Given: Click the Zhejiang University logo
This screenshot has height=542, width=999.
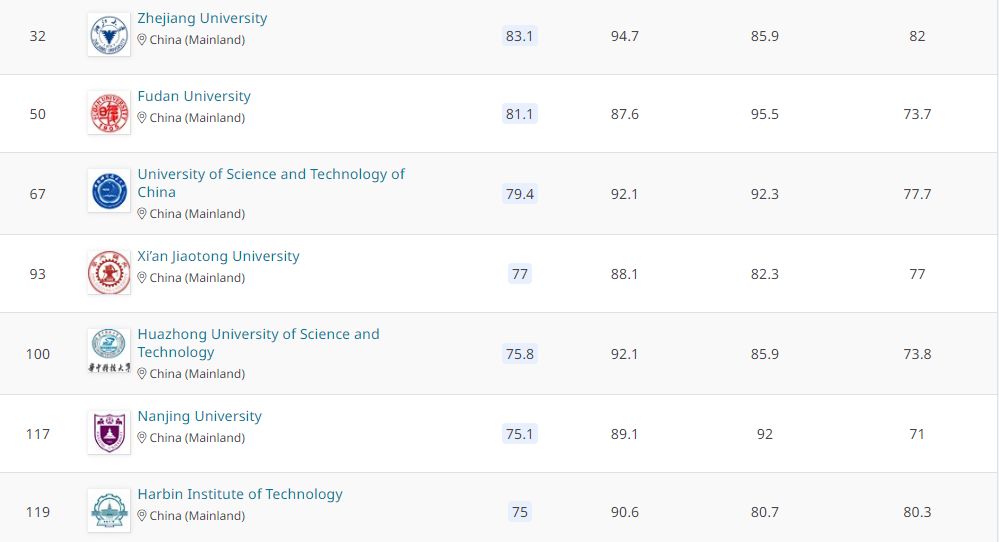Looking at the screenshot, I should 108,35.
